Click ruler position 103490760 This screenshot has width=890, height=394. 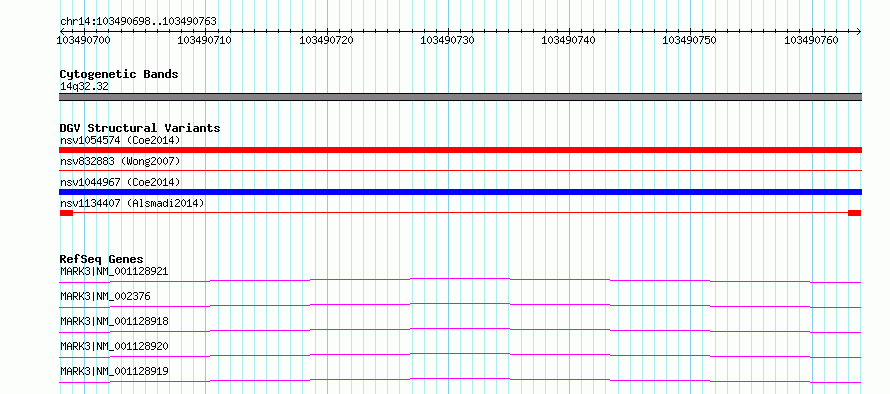click(812, 40)
